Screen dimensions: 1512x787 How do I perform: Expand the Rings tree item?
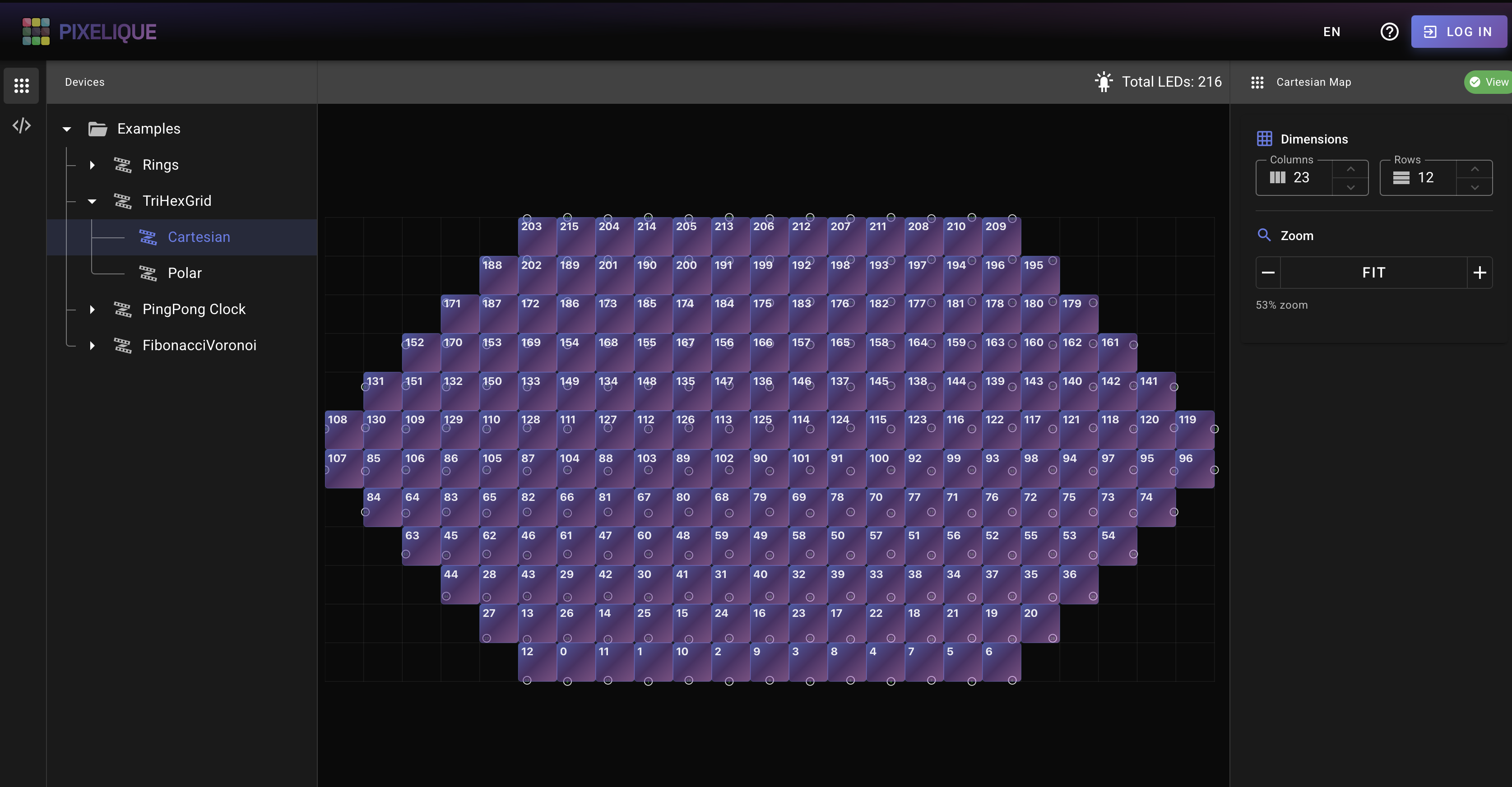[x=92, y=165]
